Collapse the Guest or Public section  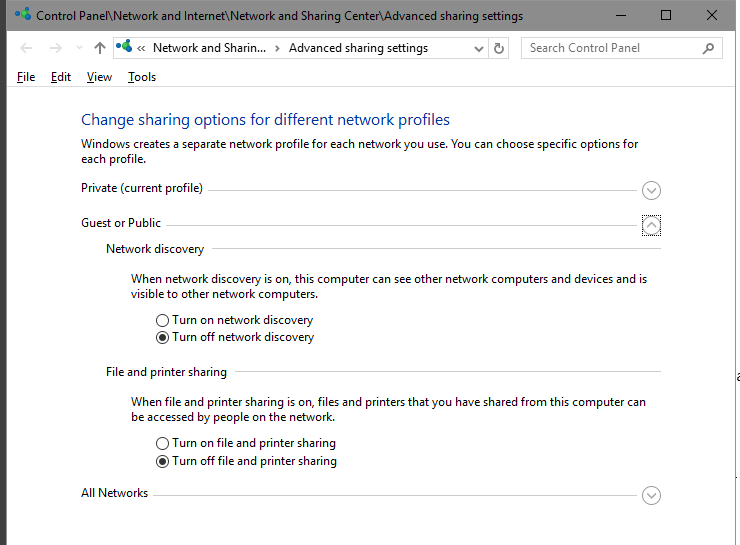click(651, 225)
